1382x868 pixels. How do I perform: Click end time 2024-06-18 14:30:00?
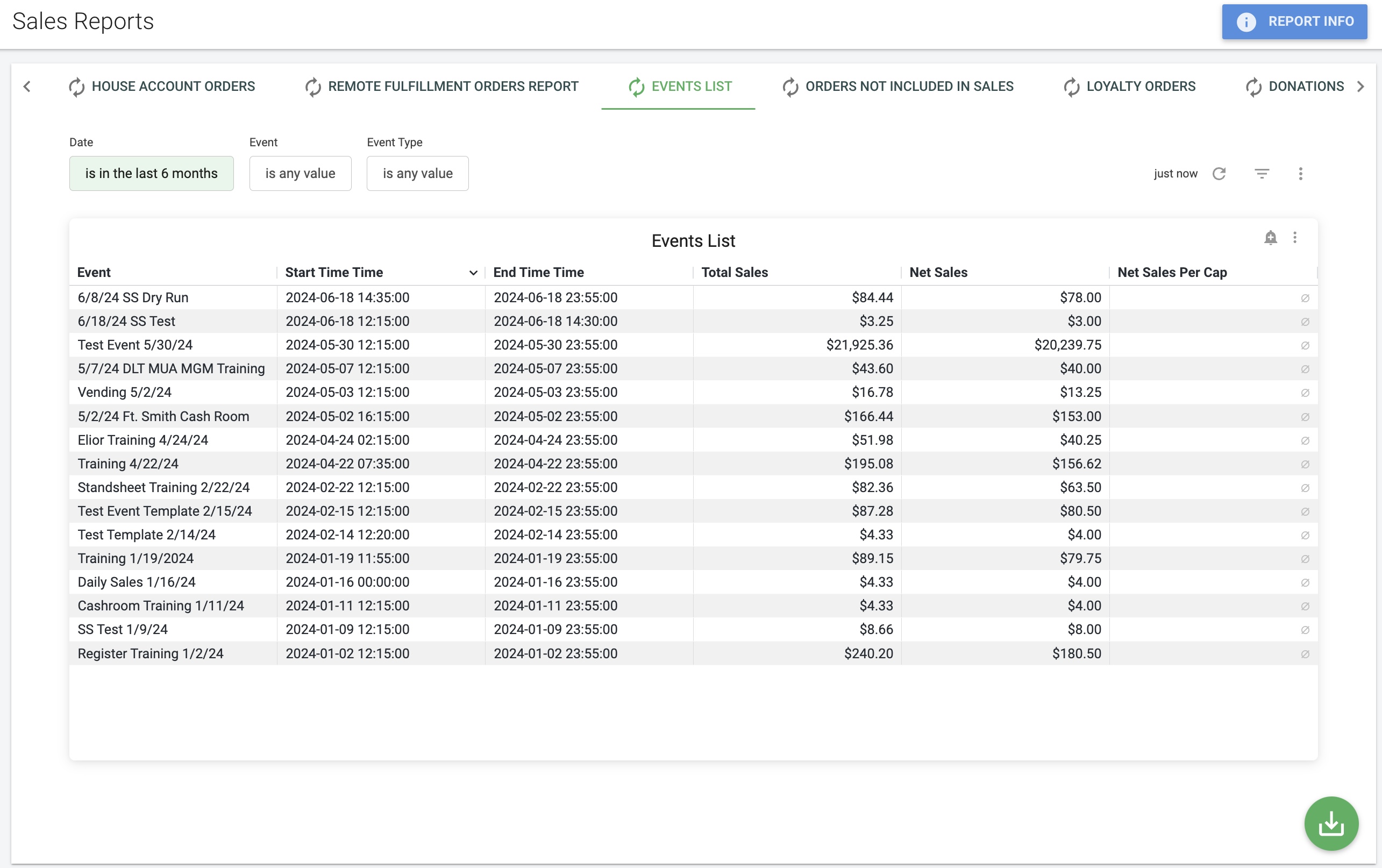click(x=555, y=322)
